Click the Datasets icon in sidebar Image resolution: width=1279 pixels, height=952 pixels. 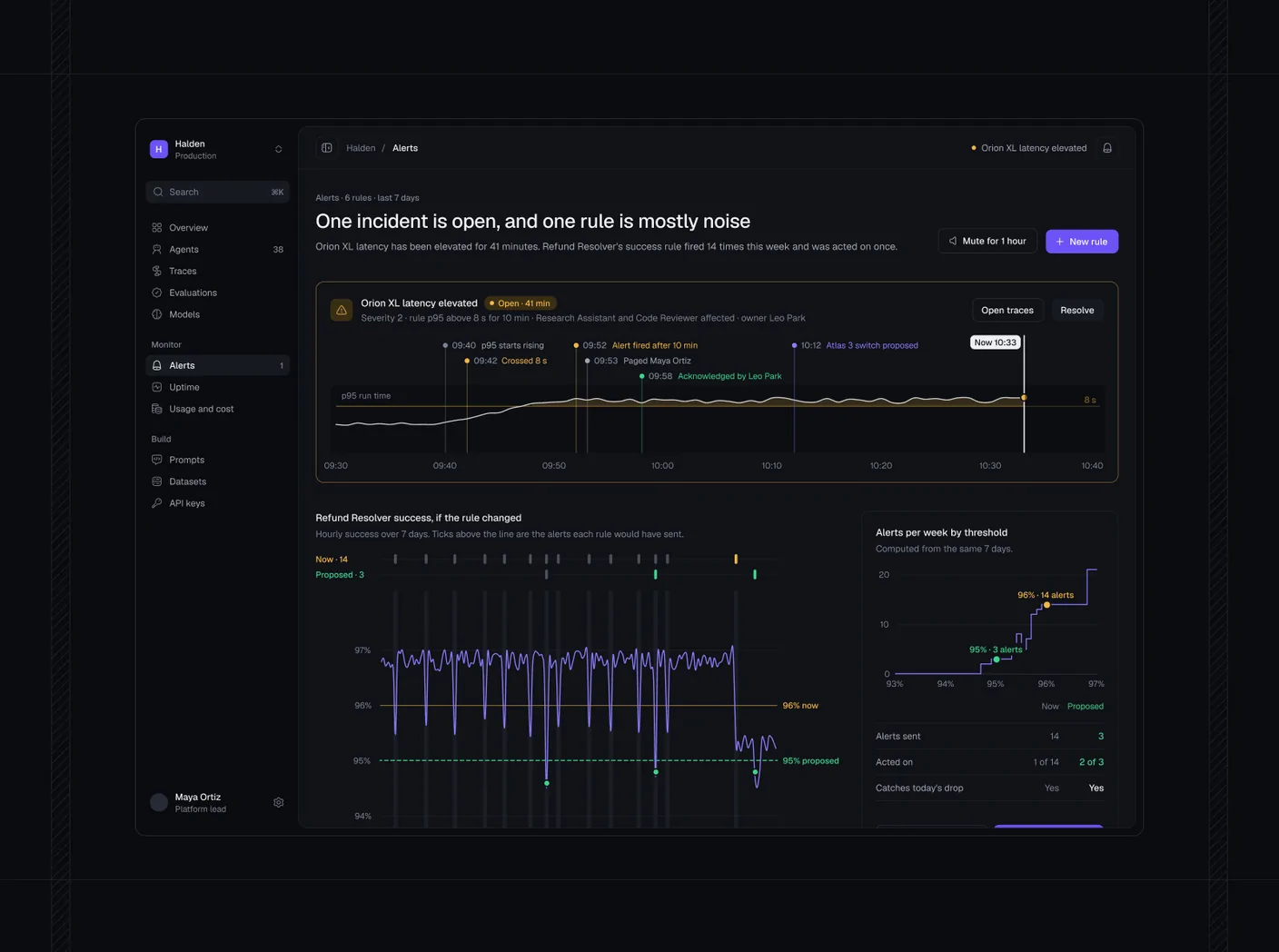coord(157,482)
